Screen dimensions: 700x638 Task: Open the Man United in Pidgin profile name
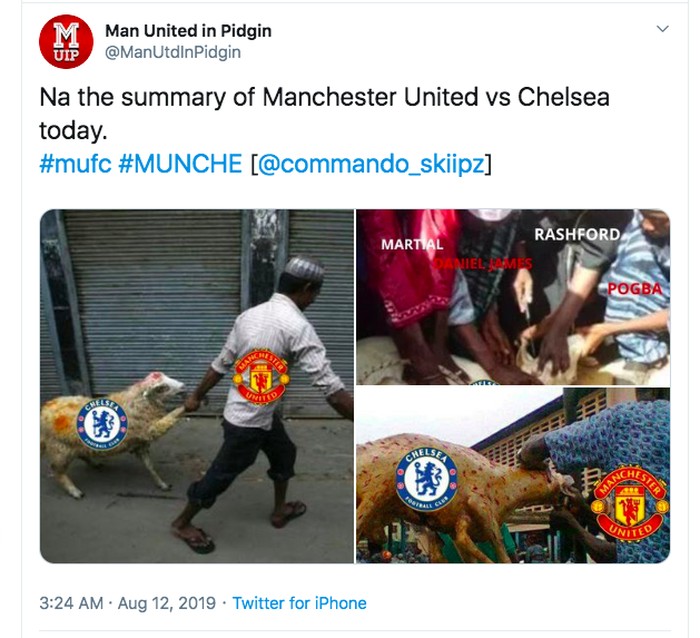(188, 31)
